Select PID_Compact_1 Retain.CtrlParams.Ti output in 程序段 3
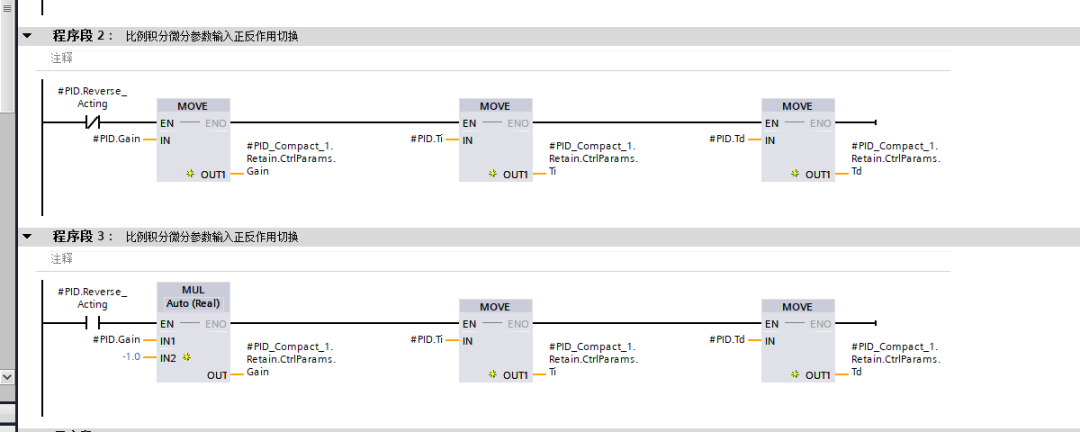Image resolution: width=1080 pixels, height=432 pixels. click(593, 359)
